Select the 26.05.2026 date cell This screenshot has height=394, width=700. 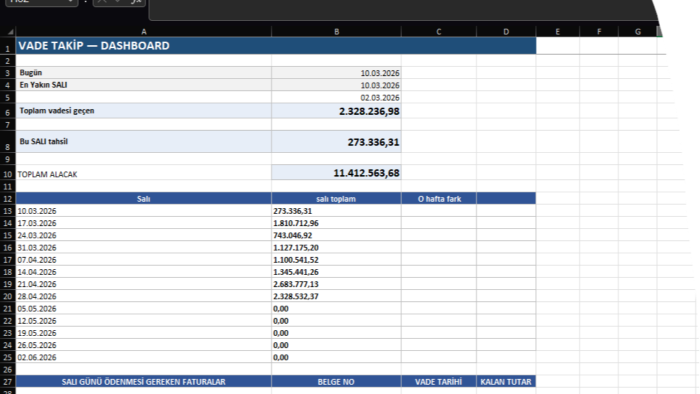(x=144, y=345)
